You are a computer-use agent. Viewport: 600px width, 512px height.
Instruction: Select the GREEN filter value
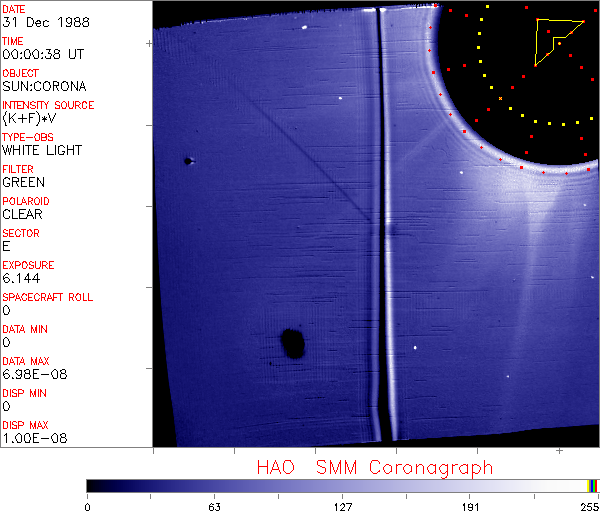[x=23, y=183]
